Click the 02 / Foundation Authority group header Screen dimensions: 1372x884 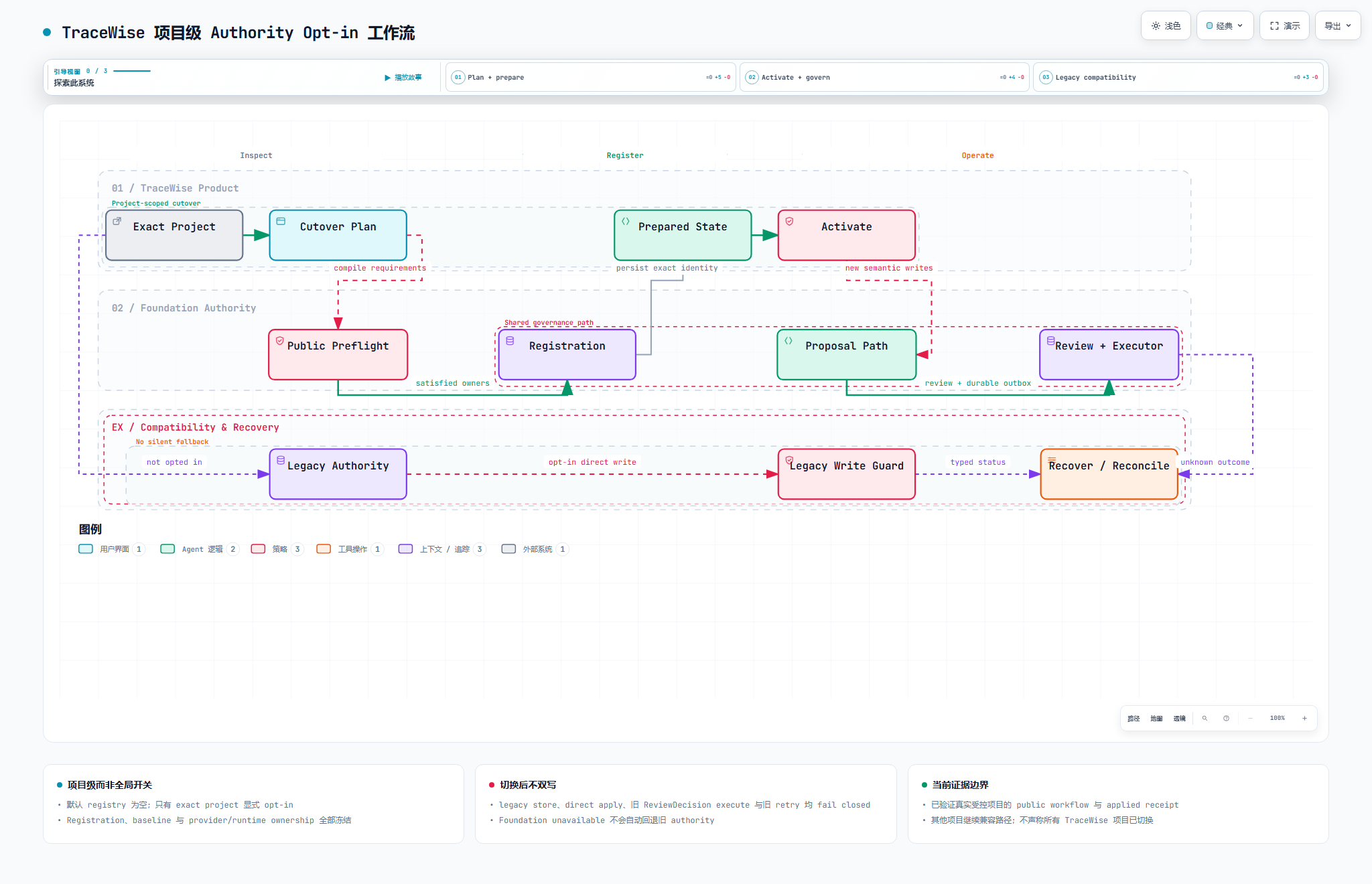point(184,308)
